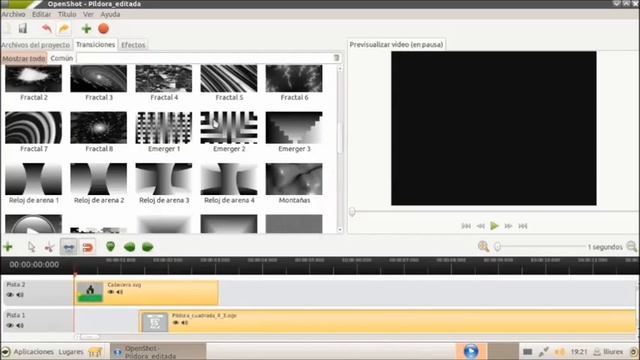This screenshot has height=360, width=640.
Task: Select the Fractal 5 transition
Action: (229, 83)
